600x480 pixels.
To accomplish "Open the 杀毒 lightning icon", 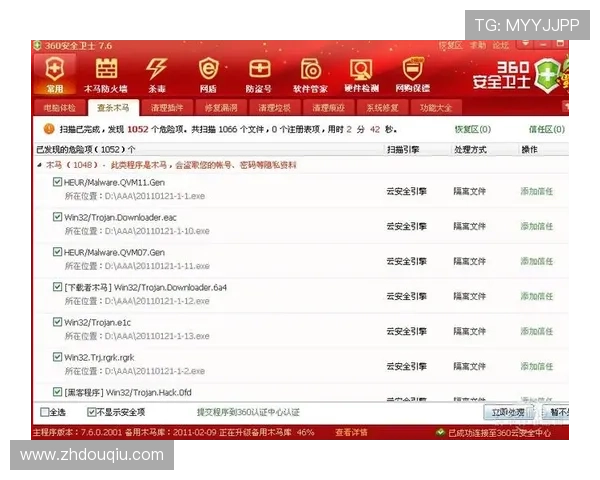I will (157, 75).
